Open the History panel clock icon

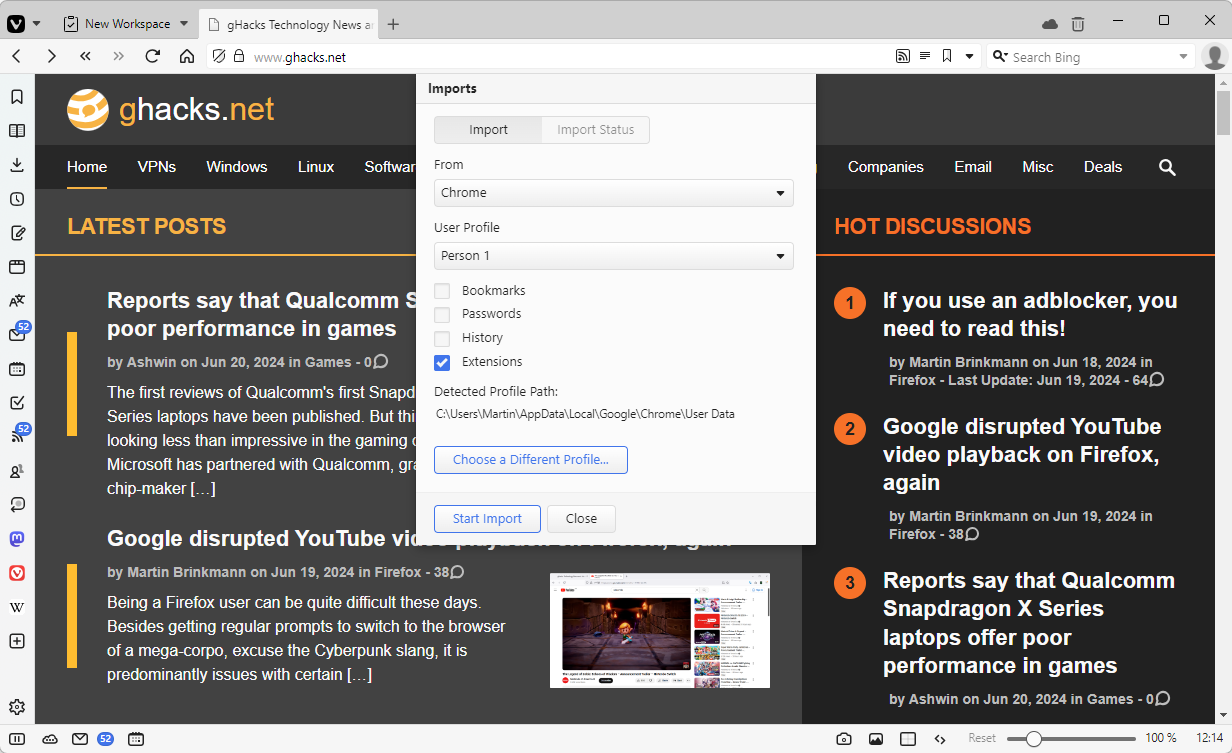tap(17, 199)
